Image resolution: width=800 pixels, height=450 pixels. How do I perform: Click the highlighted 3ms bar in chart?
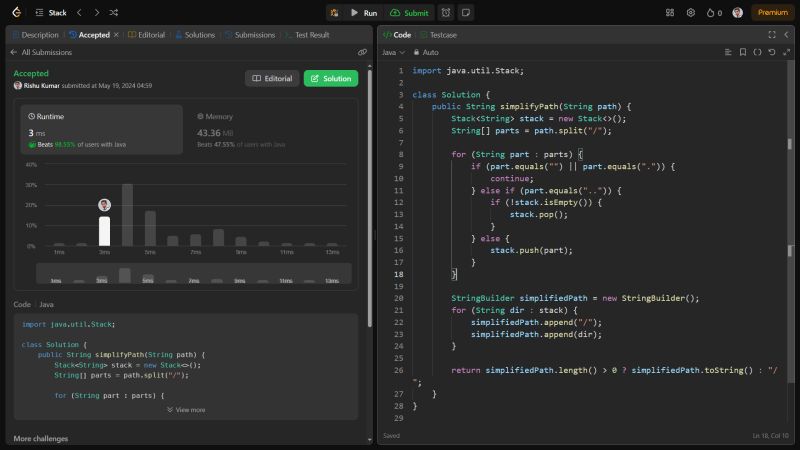pos(105,231)
